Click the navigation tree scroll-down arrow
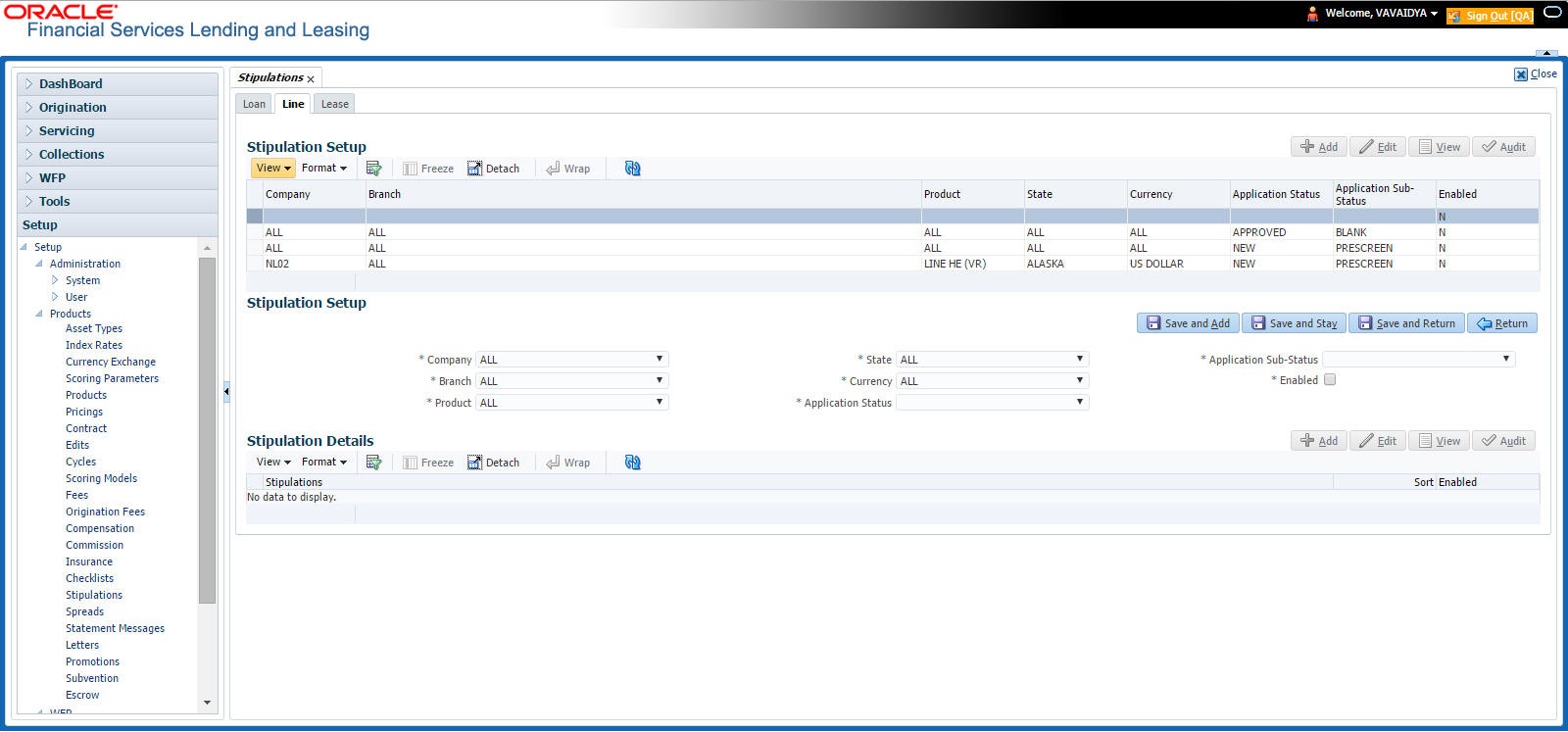The image size is (1568, 732). (207, 703)
